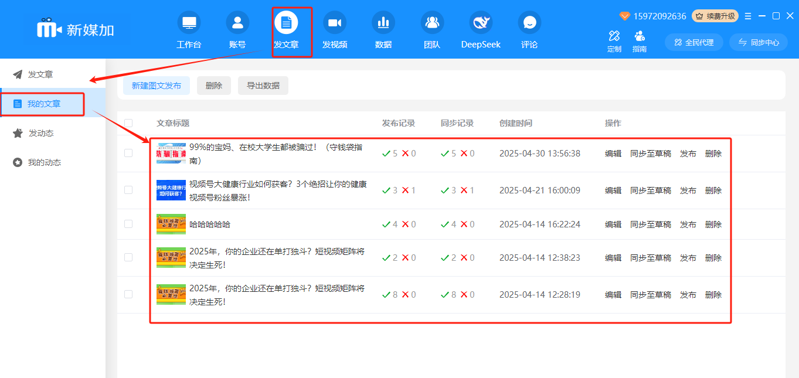Image resolution: width=799 pixels, height=378 pixels.
Task: Click 编辑 for the 视频号大健康行业 article
Action: tap(613, 191)
